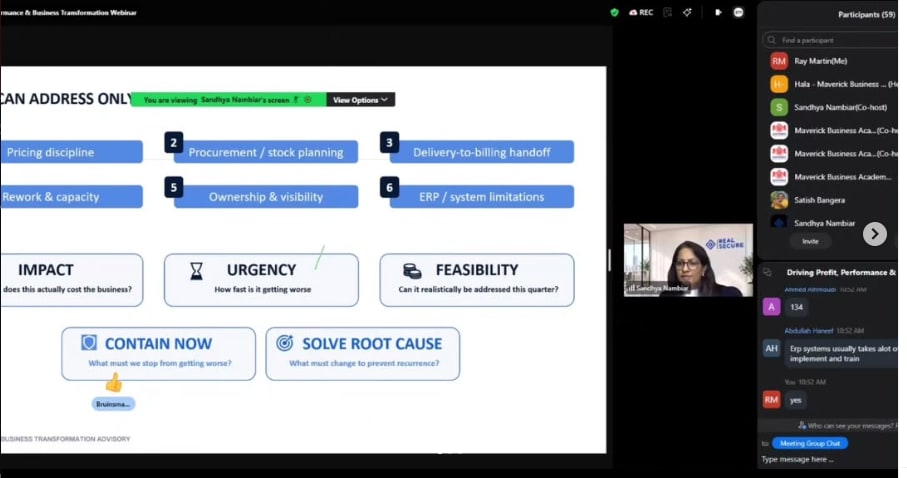Click the coins icon in the FEASIBILITY card
907x478 pixels.
[412, 270]
